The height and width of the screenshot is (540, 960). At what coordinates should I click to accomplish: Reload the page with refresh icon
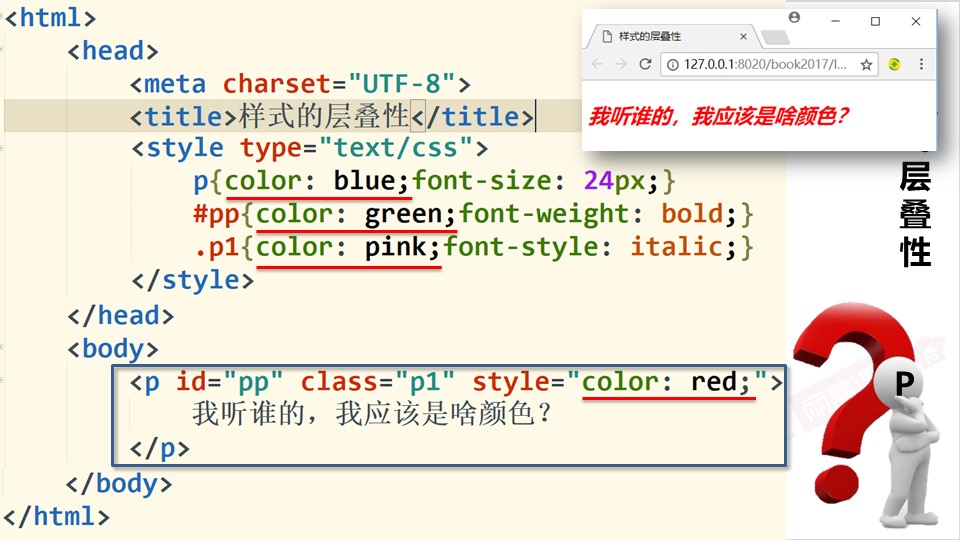click(645, 64)
